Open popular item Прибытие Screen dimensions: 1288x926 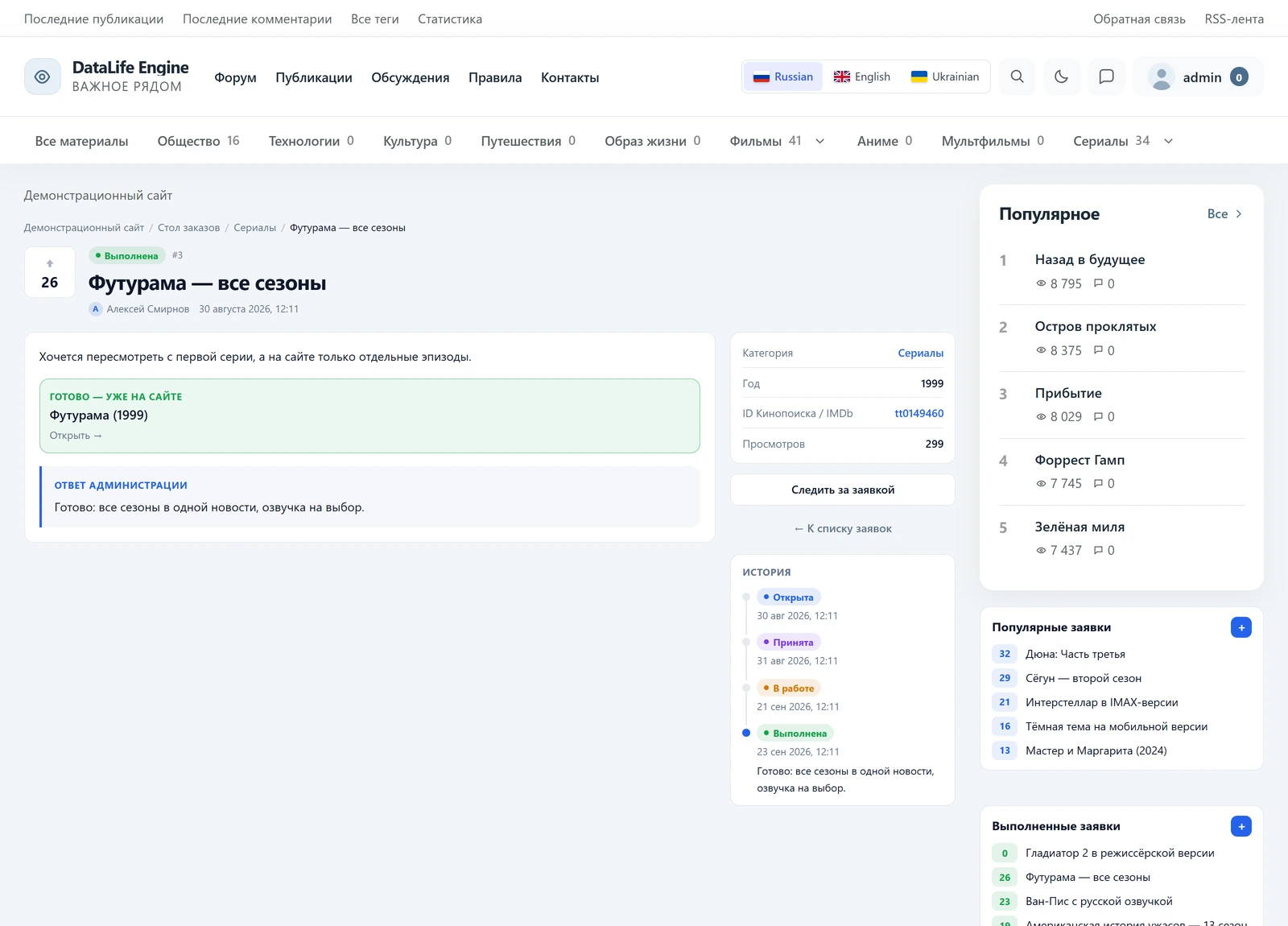[1068, 393]
